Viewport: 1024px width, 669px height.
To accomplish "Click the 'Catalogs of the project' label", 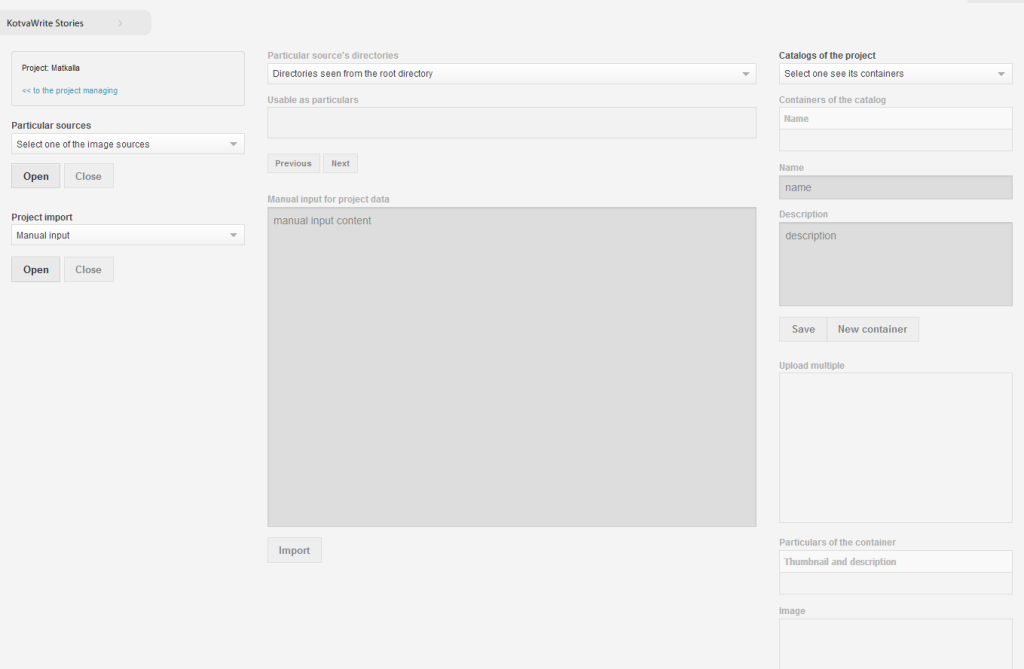I will tap(827, 56).
